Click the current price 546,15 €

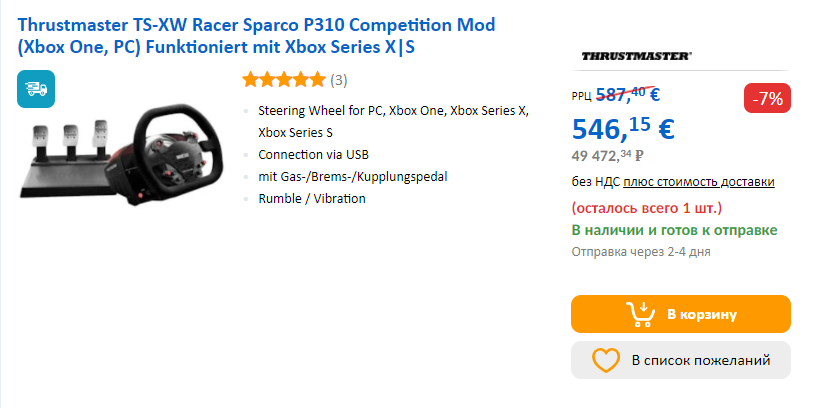[x=622, y=127]
